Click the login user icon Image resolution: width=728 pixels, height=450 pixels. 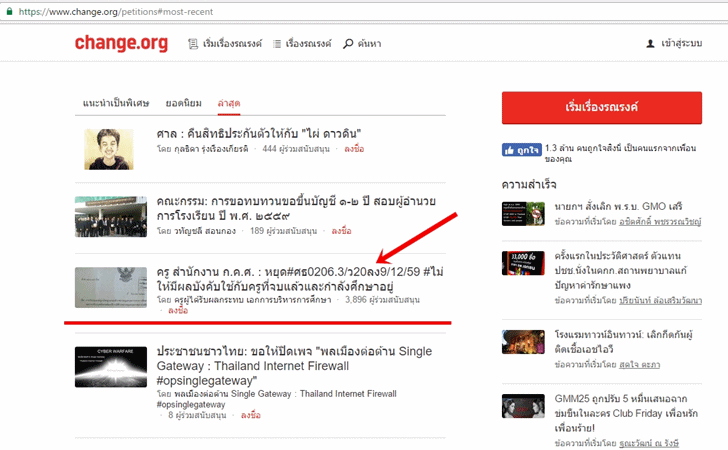click(x=650, y=44)
